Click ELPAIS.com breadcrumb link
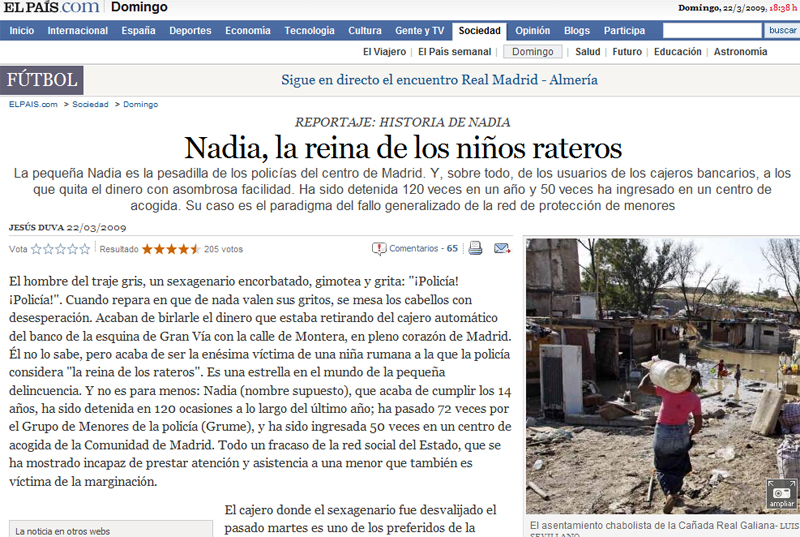 pyautogui.click(x=33, y=104)
